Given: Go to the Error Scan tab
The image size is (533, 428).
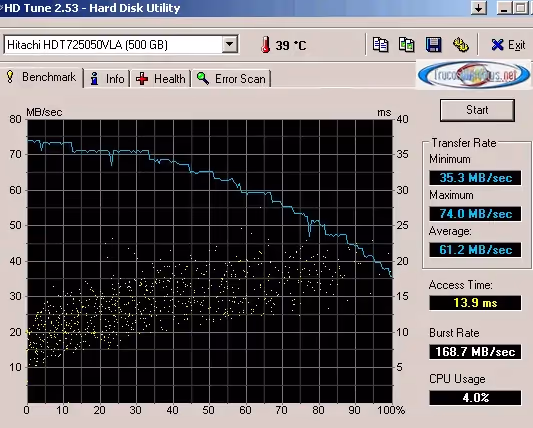Looking at the screenshot, I should pos(231,79).
